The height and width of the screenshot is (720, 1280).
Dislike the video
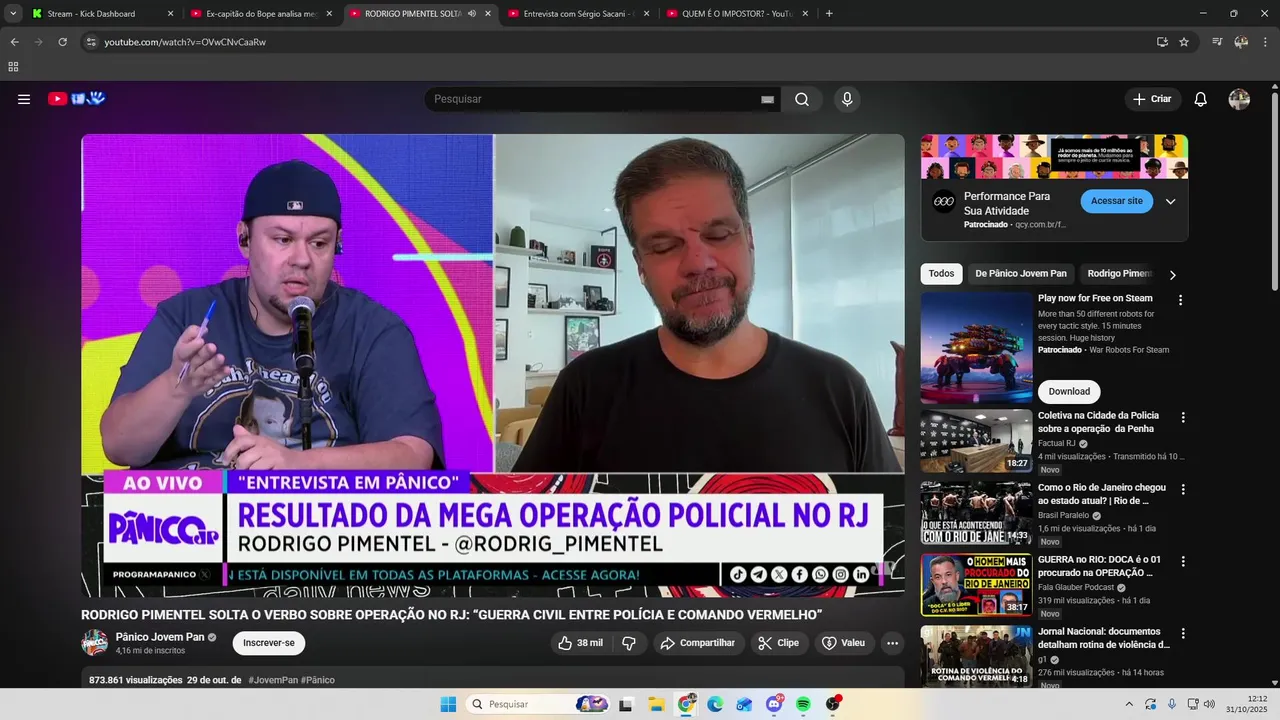tap(629, 643)
